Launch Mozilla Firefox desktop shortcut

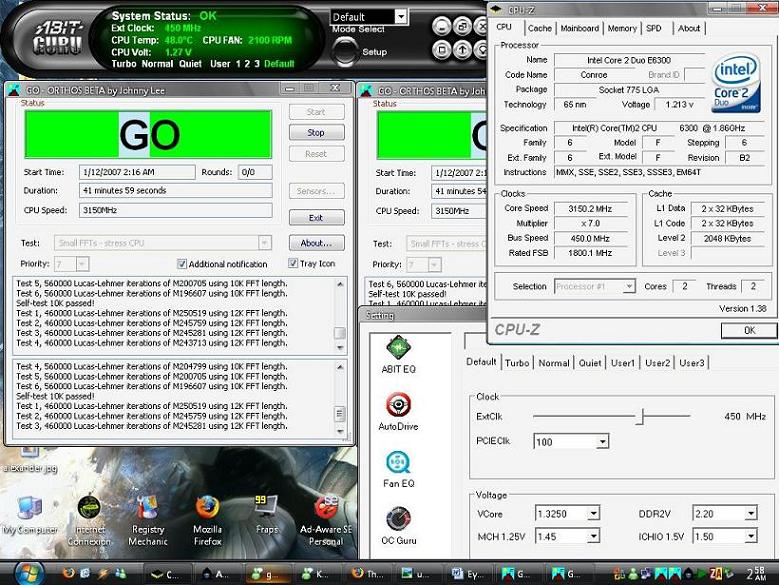coord(208,520)
